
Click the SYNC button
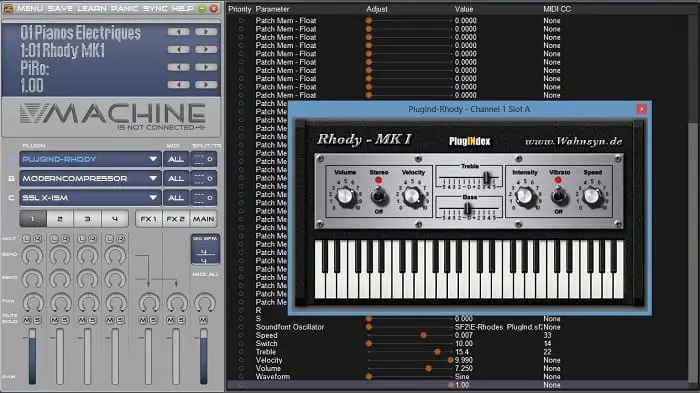155,8
